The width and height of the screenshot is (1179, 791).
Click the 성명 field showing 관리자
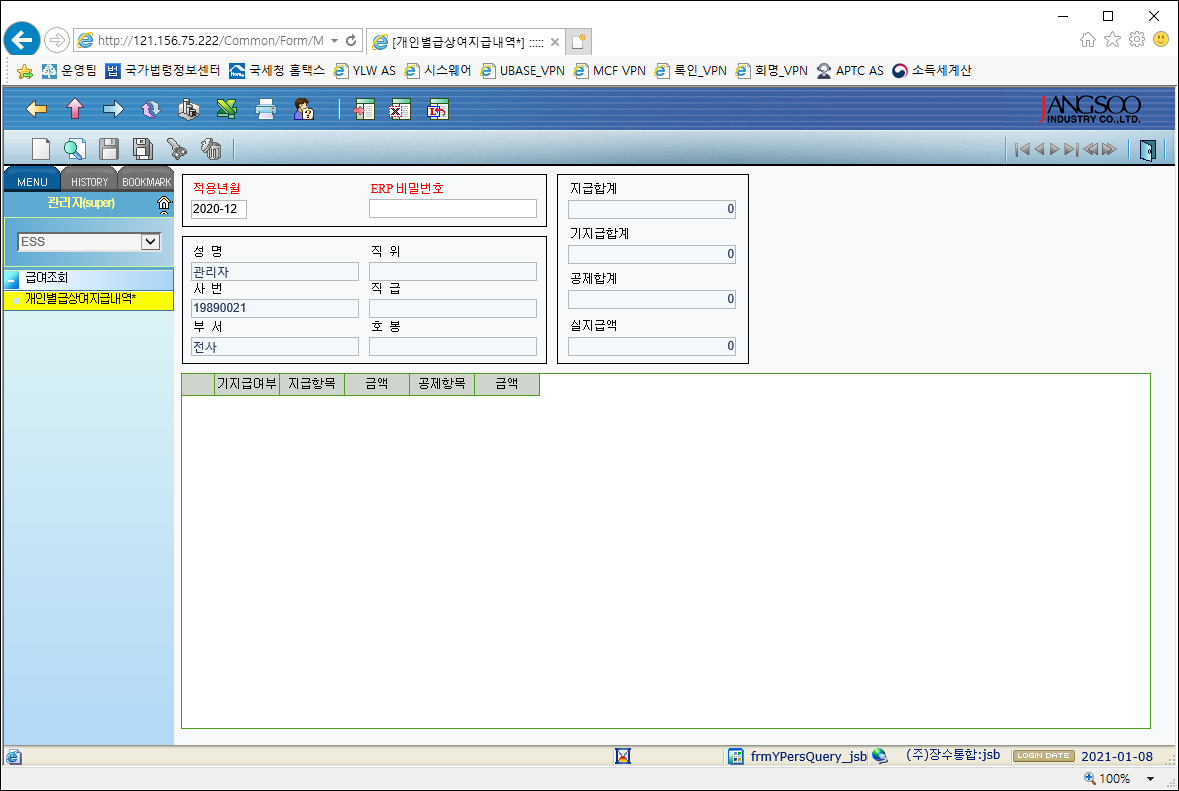click(274, 271)
